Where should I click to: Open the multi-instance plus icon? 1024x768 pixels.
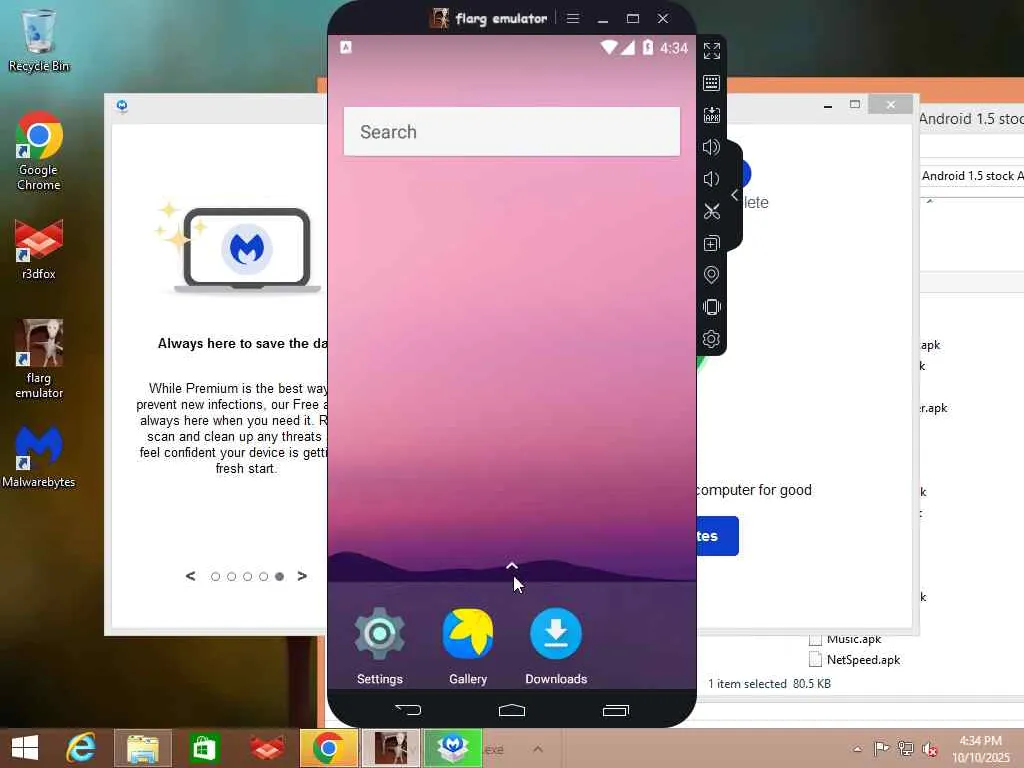pyautogui.click(x=711, y=243)
